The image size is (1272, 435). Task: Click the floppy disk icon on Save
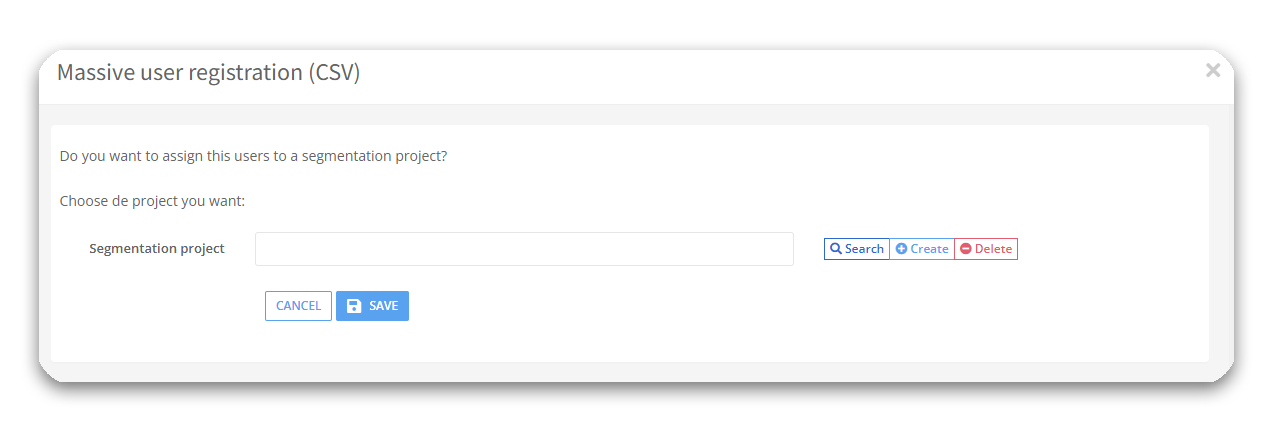354,306
